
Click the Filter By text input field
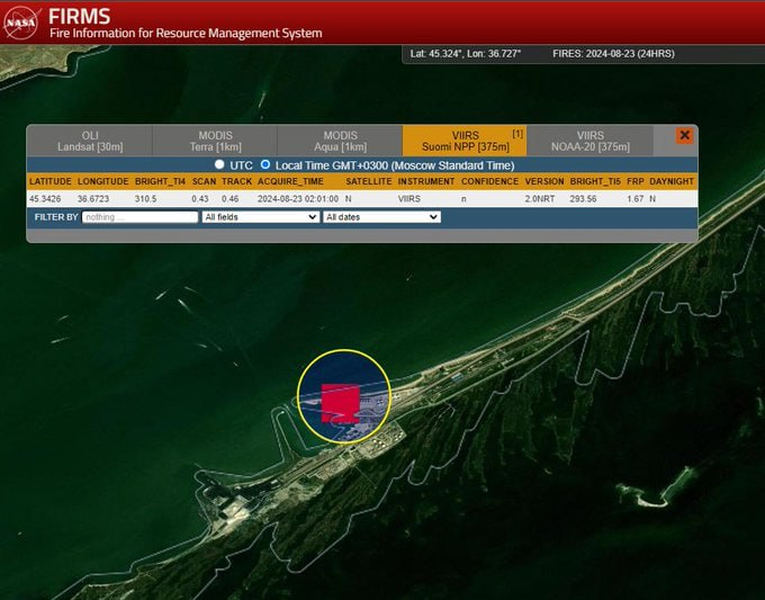pos(140,217)
